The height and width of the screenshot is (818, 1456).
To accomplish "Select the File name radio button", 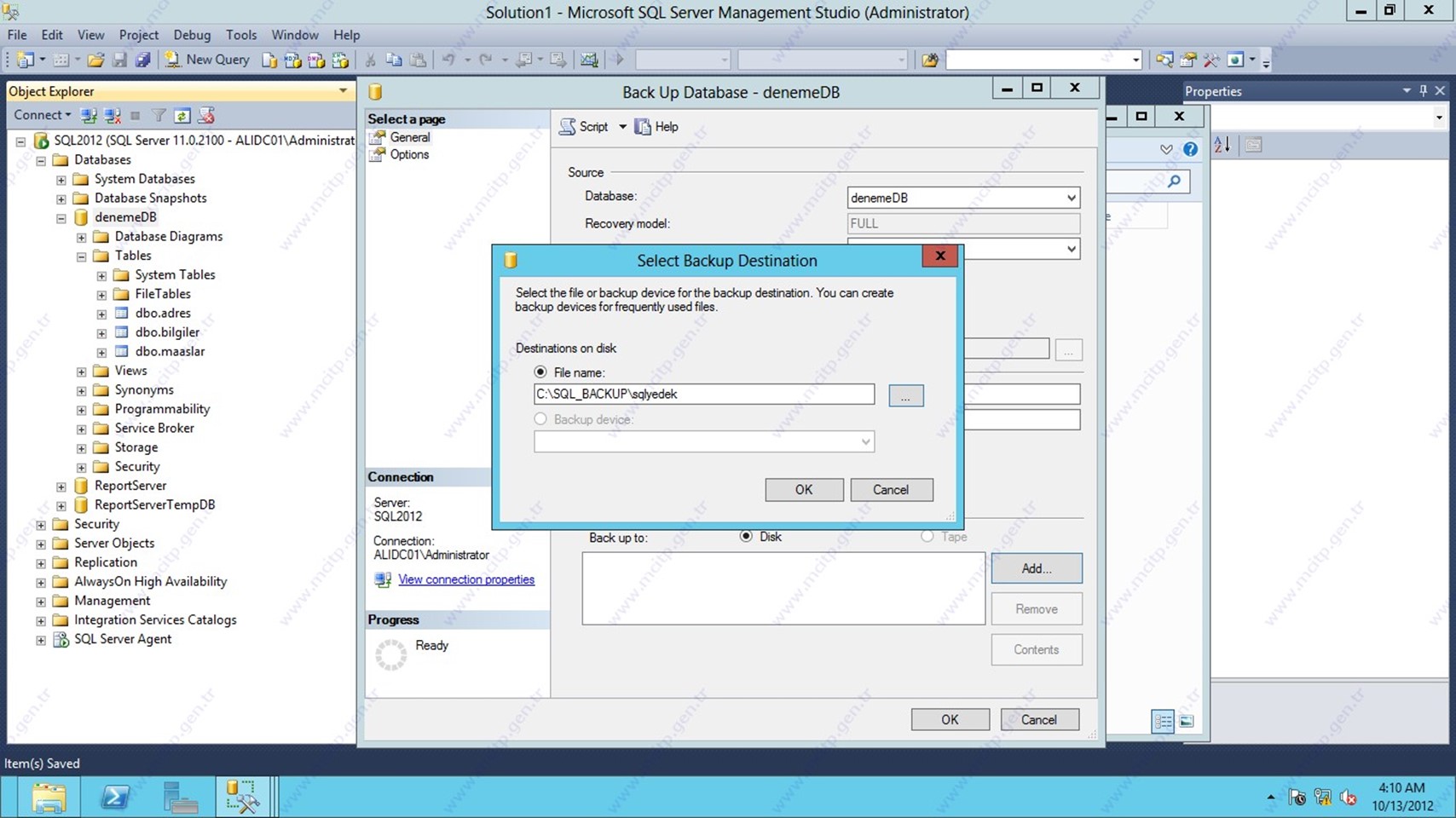I will (x=540, y=372).
